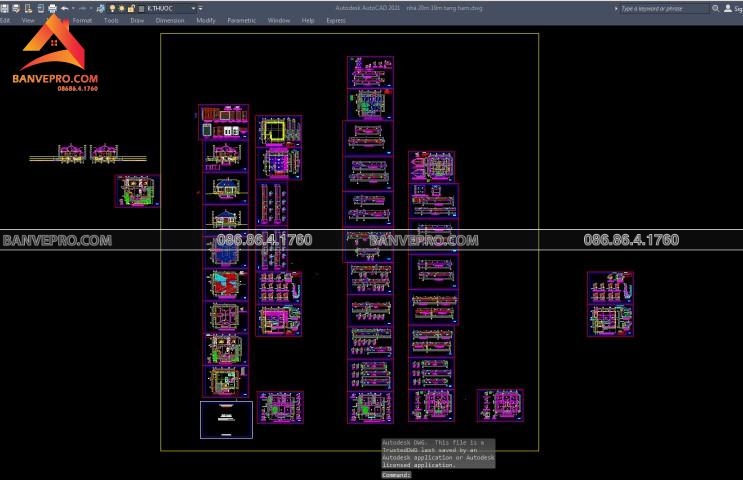This screenshot has width=743, height=480.
Task: Open the K.THUOC layer dropdown
Action: click(x=193, y=9)
